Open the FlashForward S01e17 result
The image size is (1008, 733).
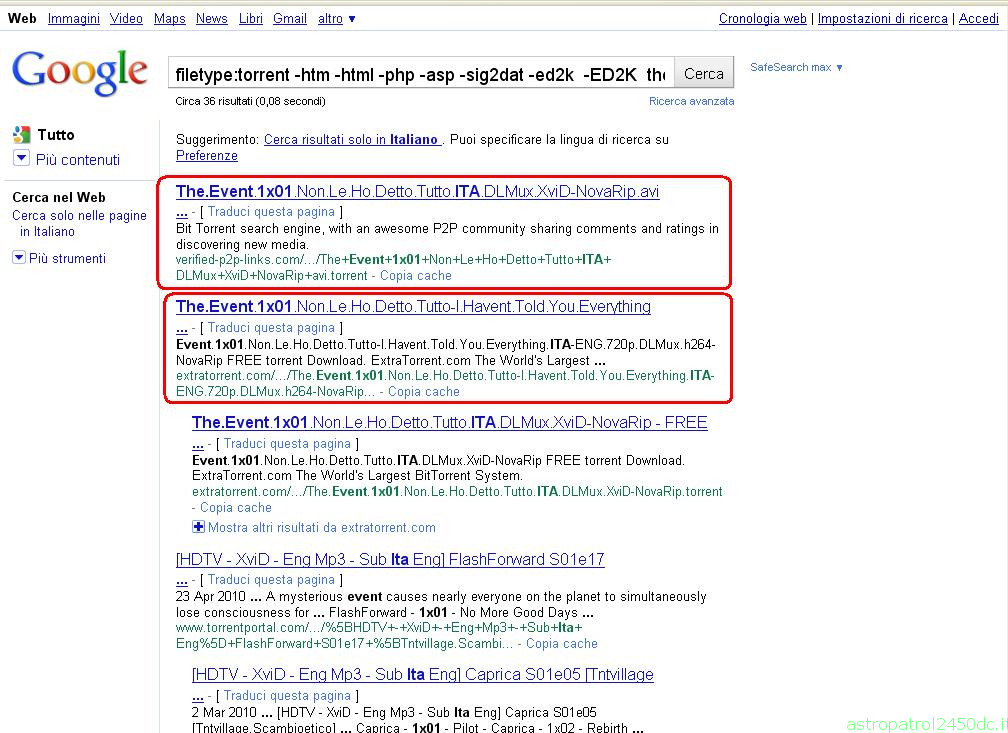[x=390, y=559]
